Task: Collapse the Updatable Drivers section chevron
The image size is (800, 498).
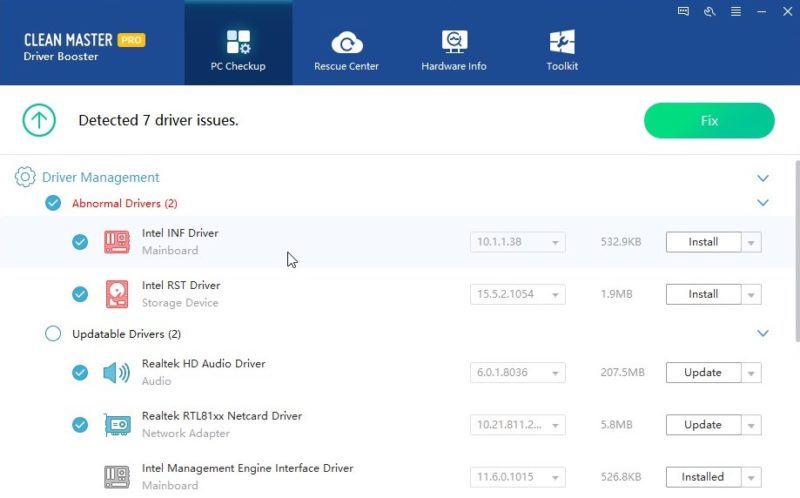Action: point(763,333)
